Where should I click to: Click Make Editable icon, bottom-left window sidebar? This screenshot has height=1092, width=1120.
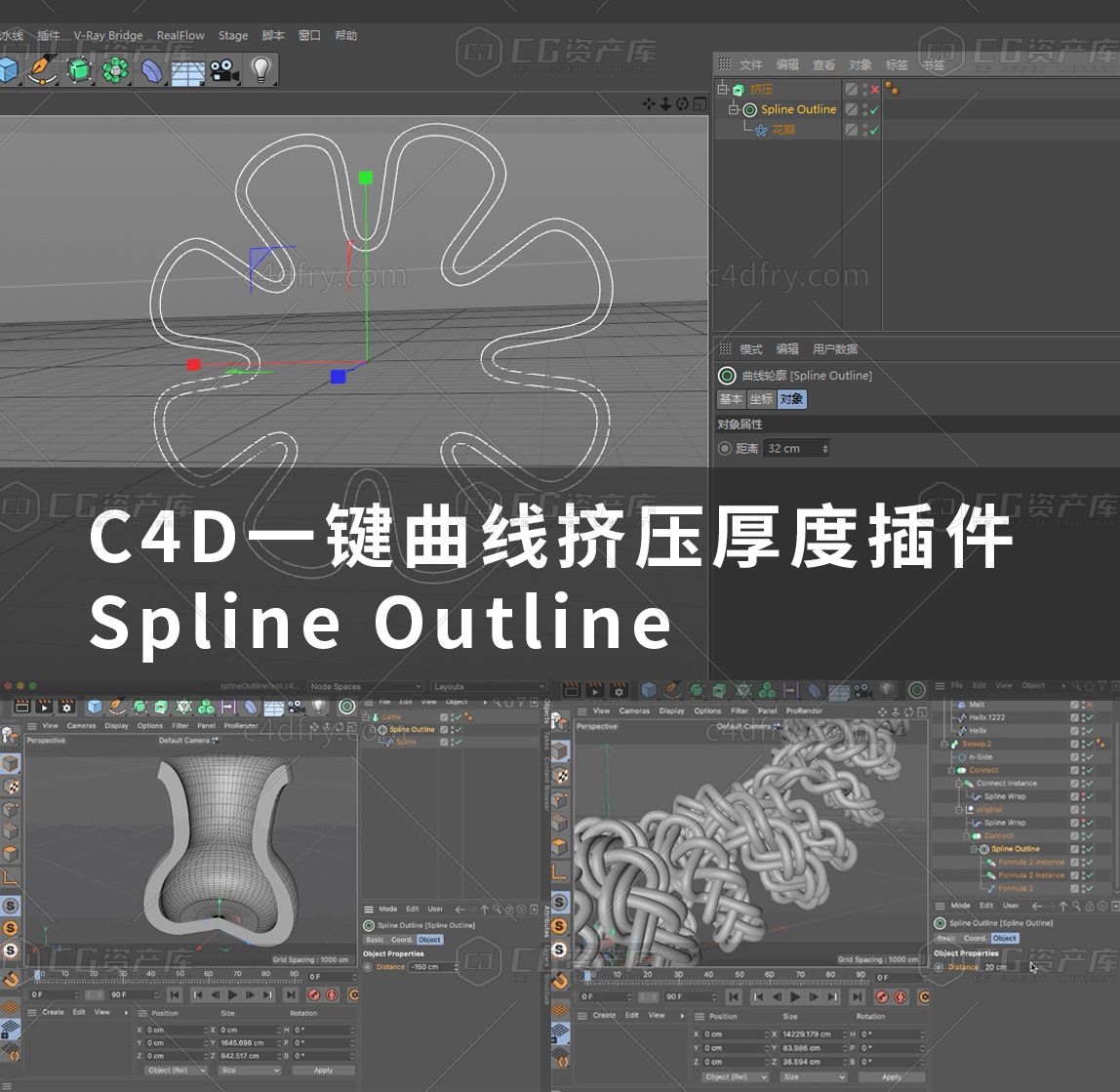10,735
